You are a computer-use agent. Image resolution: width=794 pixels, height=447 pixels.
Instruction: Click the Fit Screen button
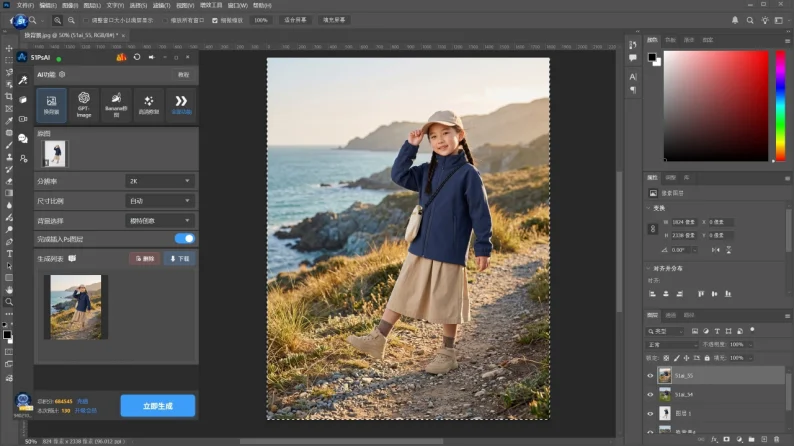click(x=295, y=20)
